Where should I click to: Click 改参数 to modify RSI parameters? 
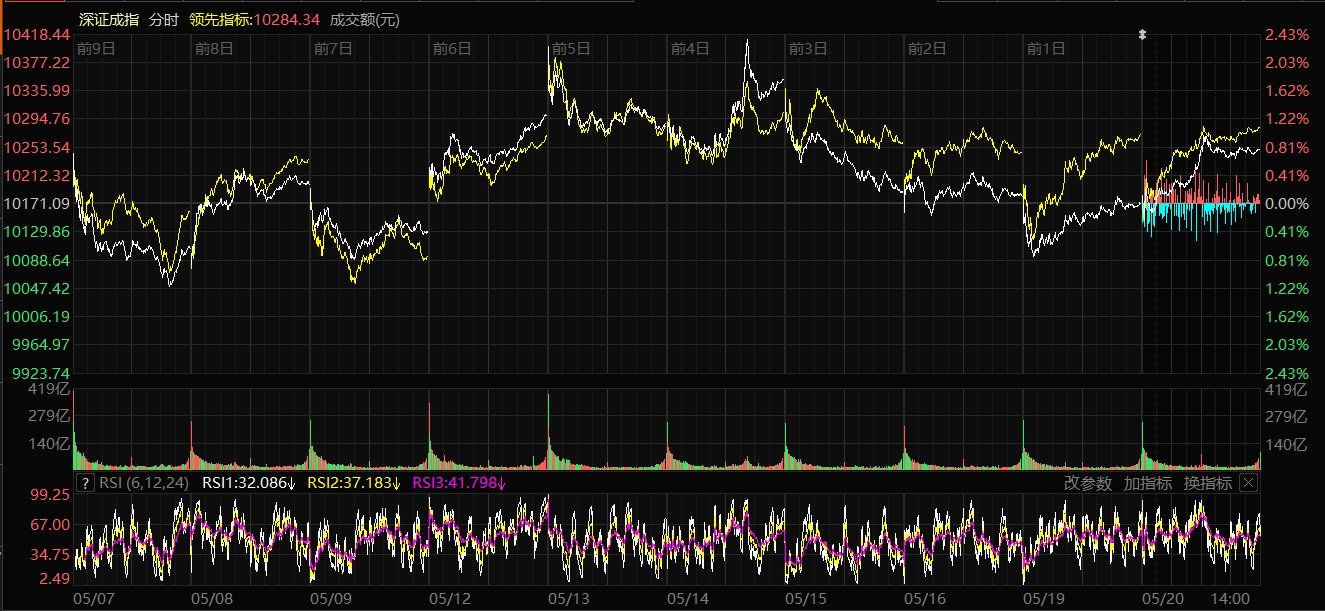(x=1088, y=483)
